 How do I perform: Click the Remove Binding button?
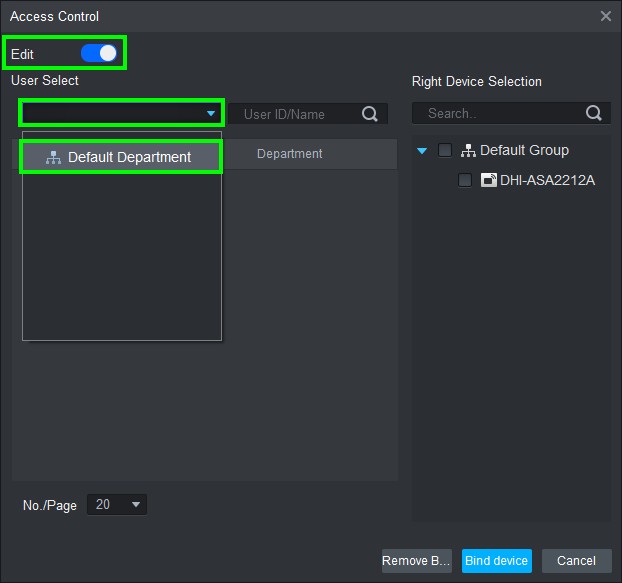[416, 561]
